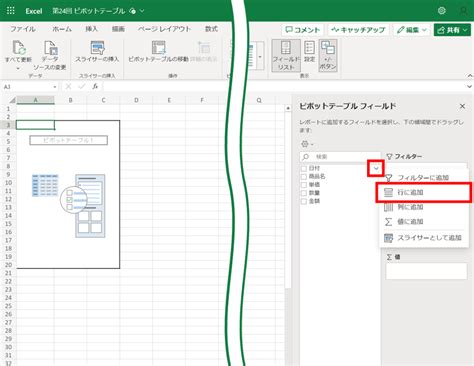474x366 pixels.
Task: Check the 商品名 field checkbox
Action: coord(304,176)
